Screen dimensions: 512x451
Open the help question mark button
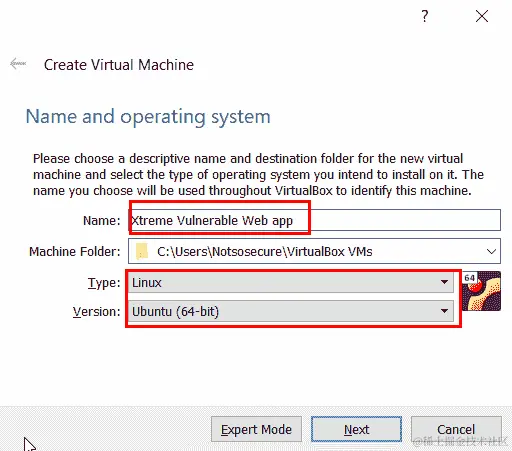[x=424, y=16]
